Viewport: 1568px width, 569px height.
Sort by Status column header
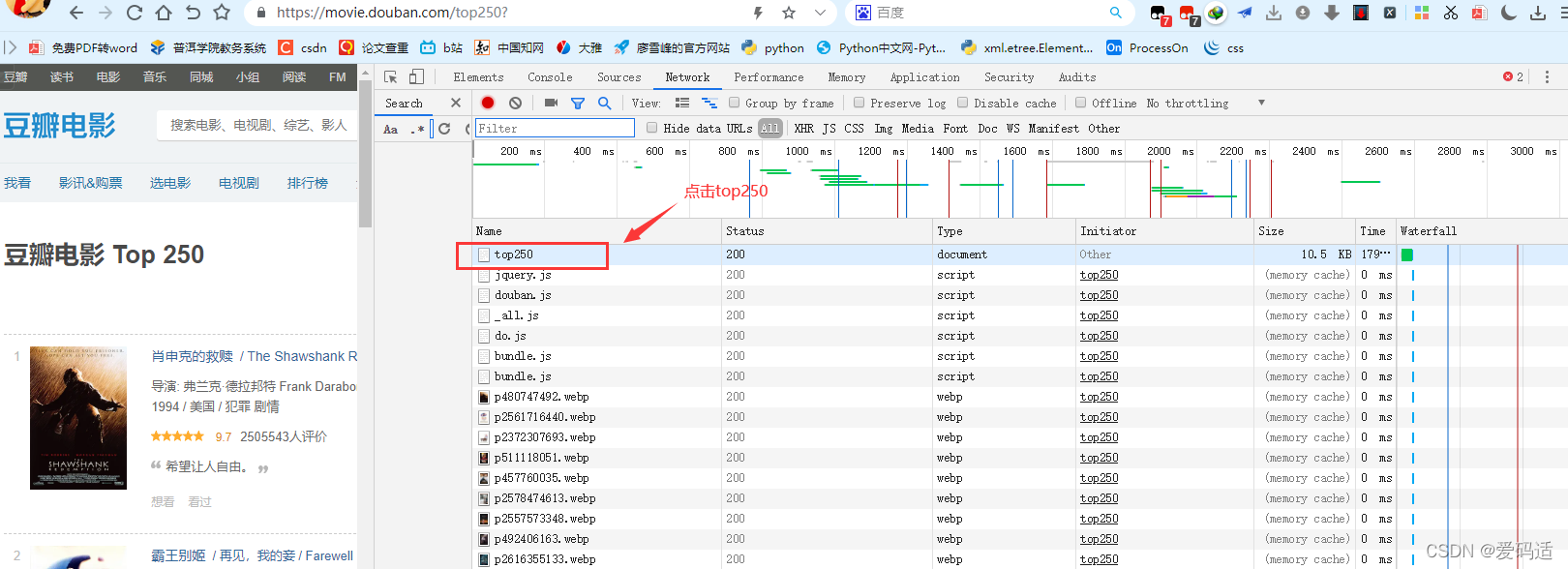click(x=828, y=231)
